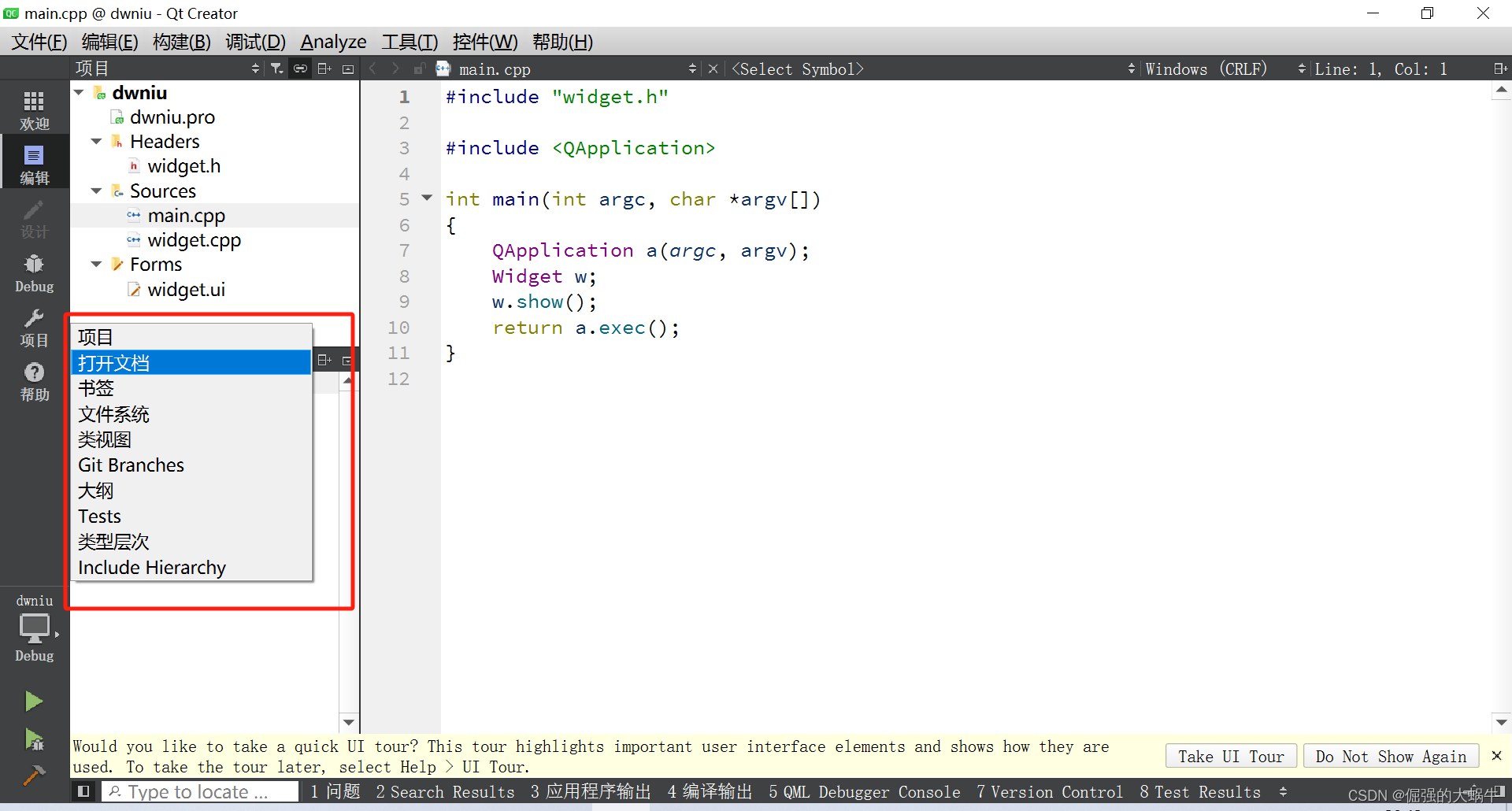Select dwniu.pro in the project tree
The height and width of the screenshot is (811, 1512).
[x=172, y=117]
